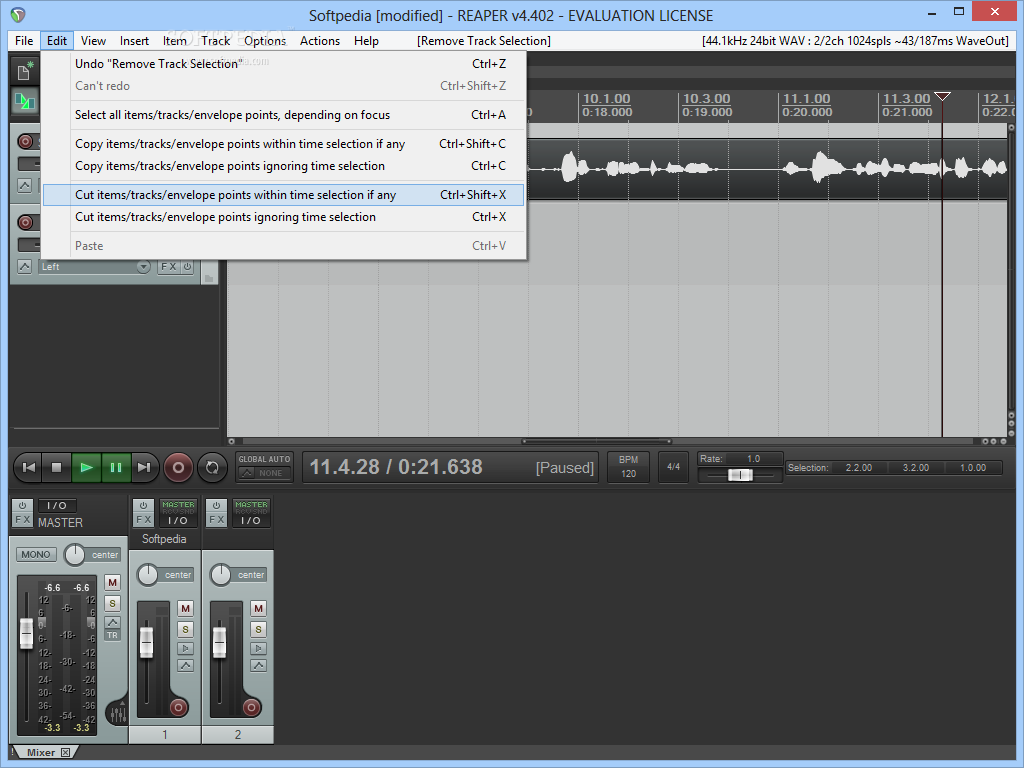Screen dimensions: 1024x768
Task: Open the View menu
Action: click(x=93, y=40)
